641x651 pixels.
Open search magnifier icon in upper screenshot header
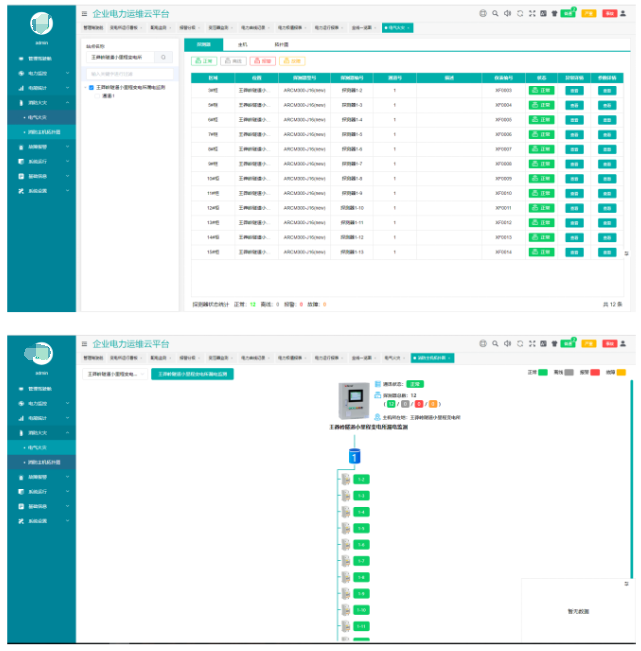pyautogui.click(x=495, y=13)
